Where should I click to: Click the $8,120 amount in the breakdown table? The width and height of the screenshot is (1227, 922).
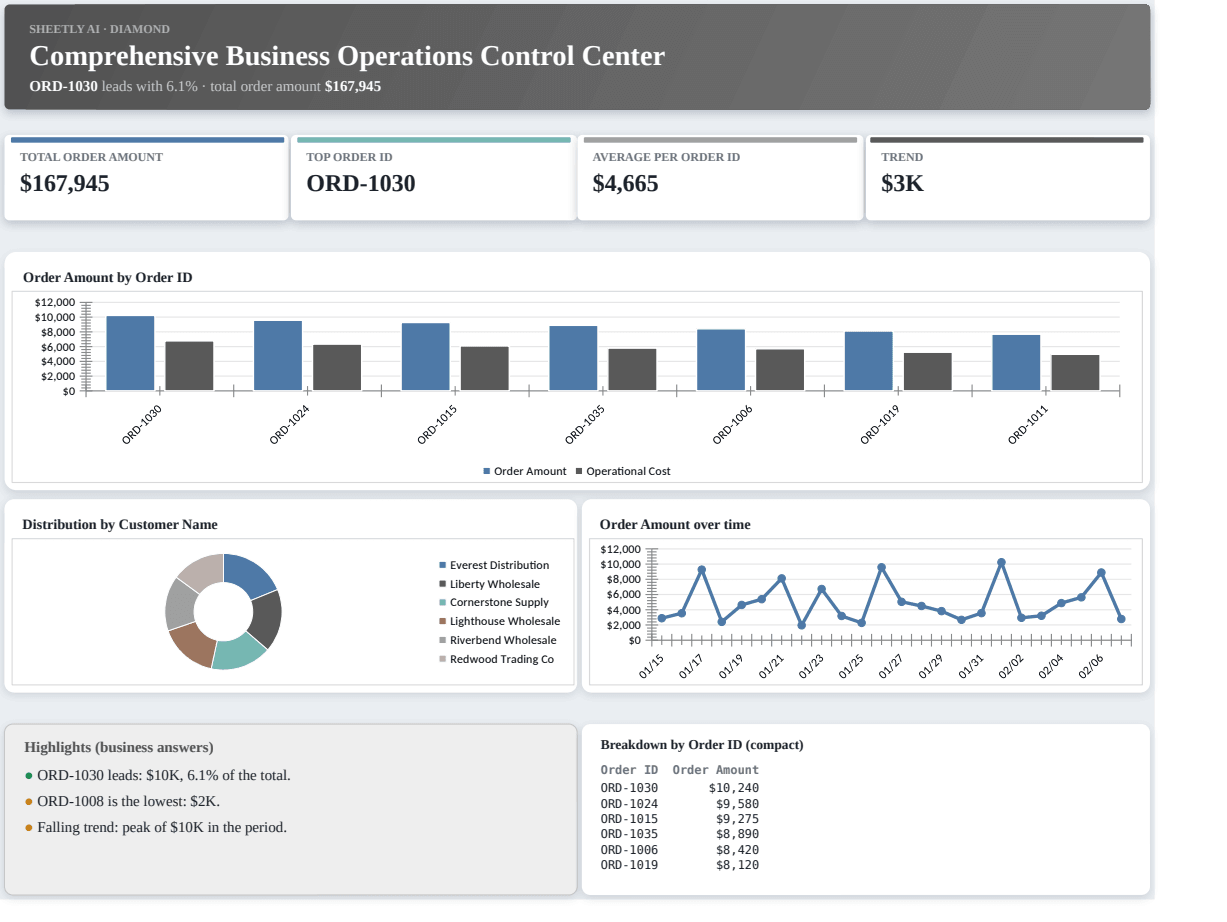tap(737, 865)
